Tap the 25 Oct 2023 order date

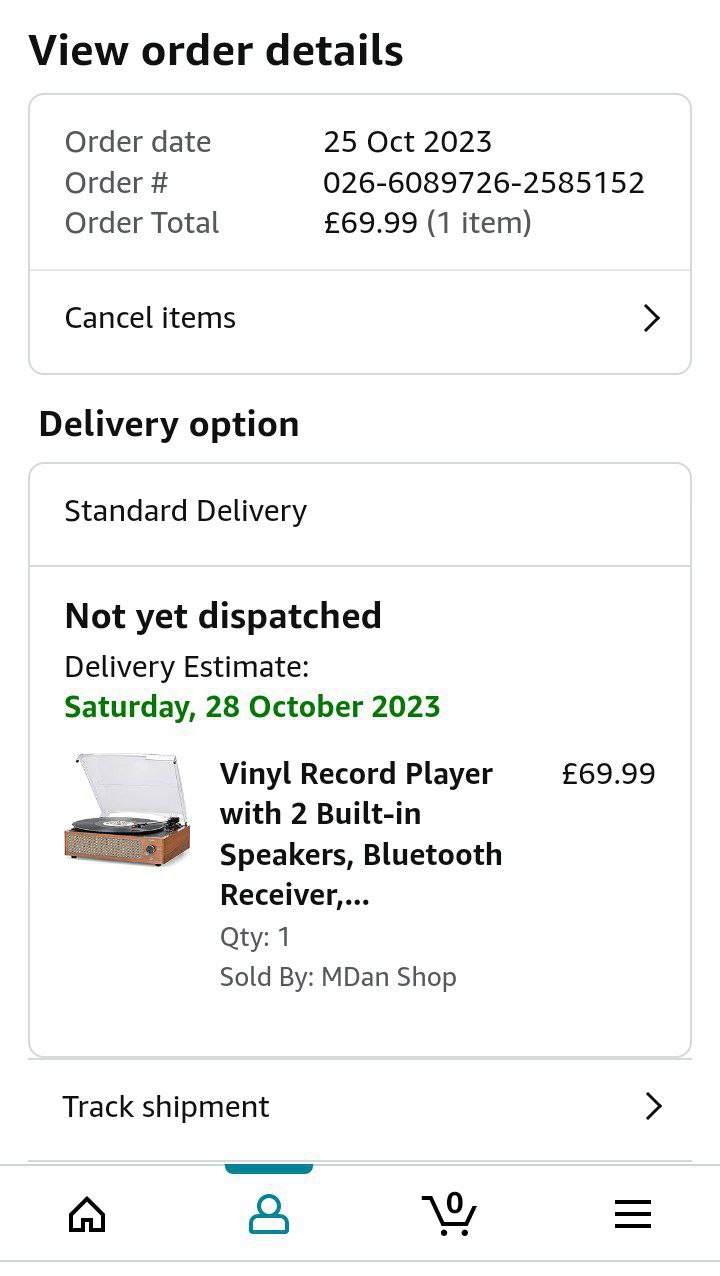(x=407, y=142)
